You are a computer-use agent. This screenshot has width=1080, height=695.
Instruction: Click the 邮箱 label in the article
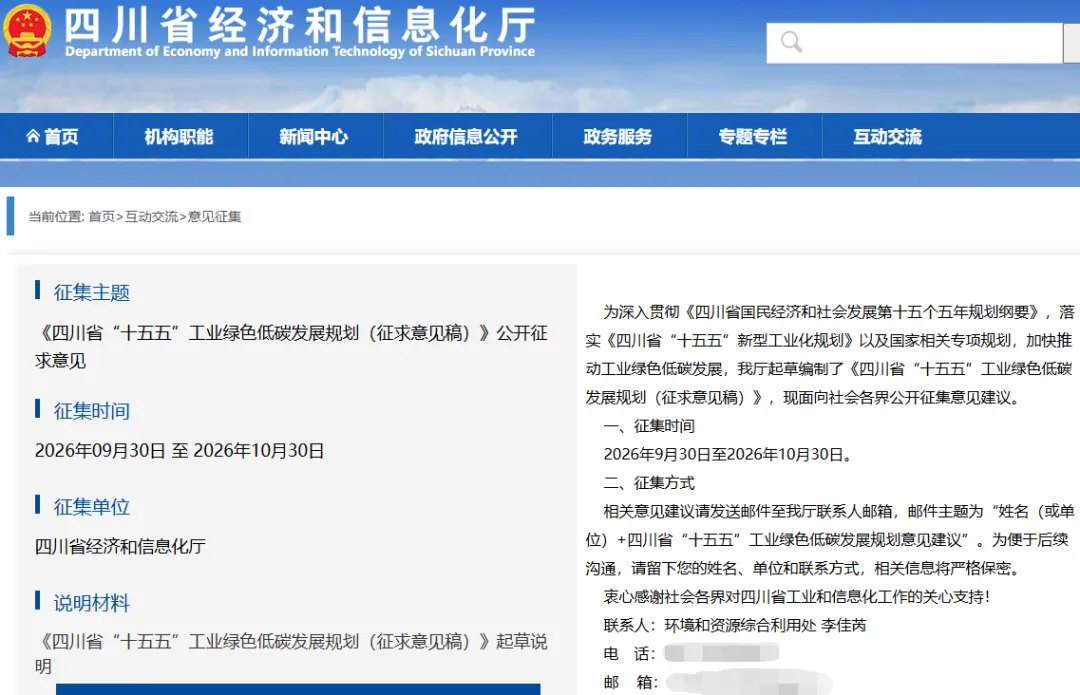tap(630, 682)
